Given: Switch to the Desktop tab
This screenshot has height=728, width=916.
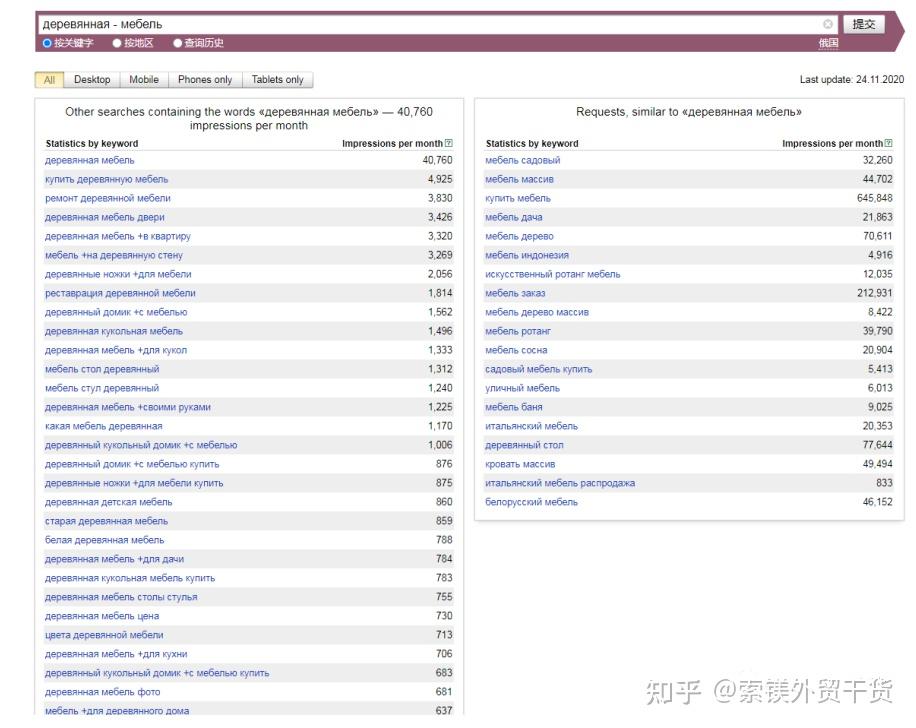Looking at the screenshot, I should click(91, 79).
